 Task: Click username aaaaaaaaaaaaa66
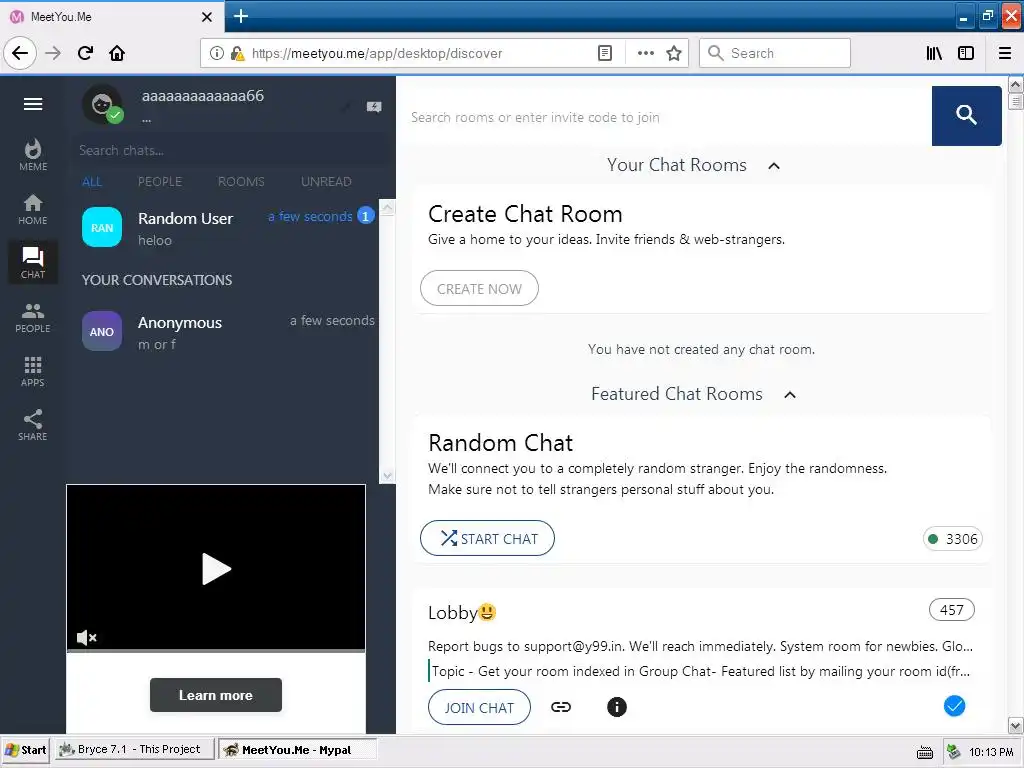tap(203, 96)
